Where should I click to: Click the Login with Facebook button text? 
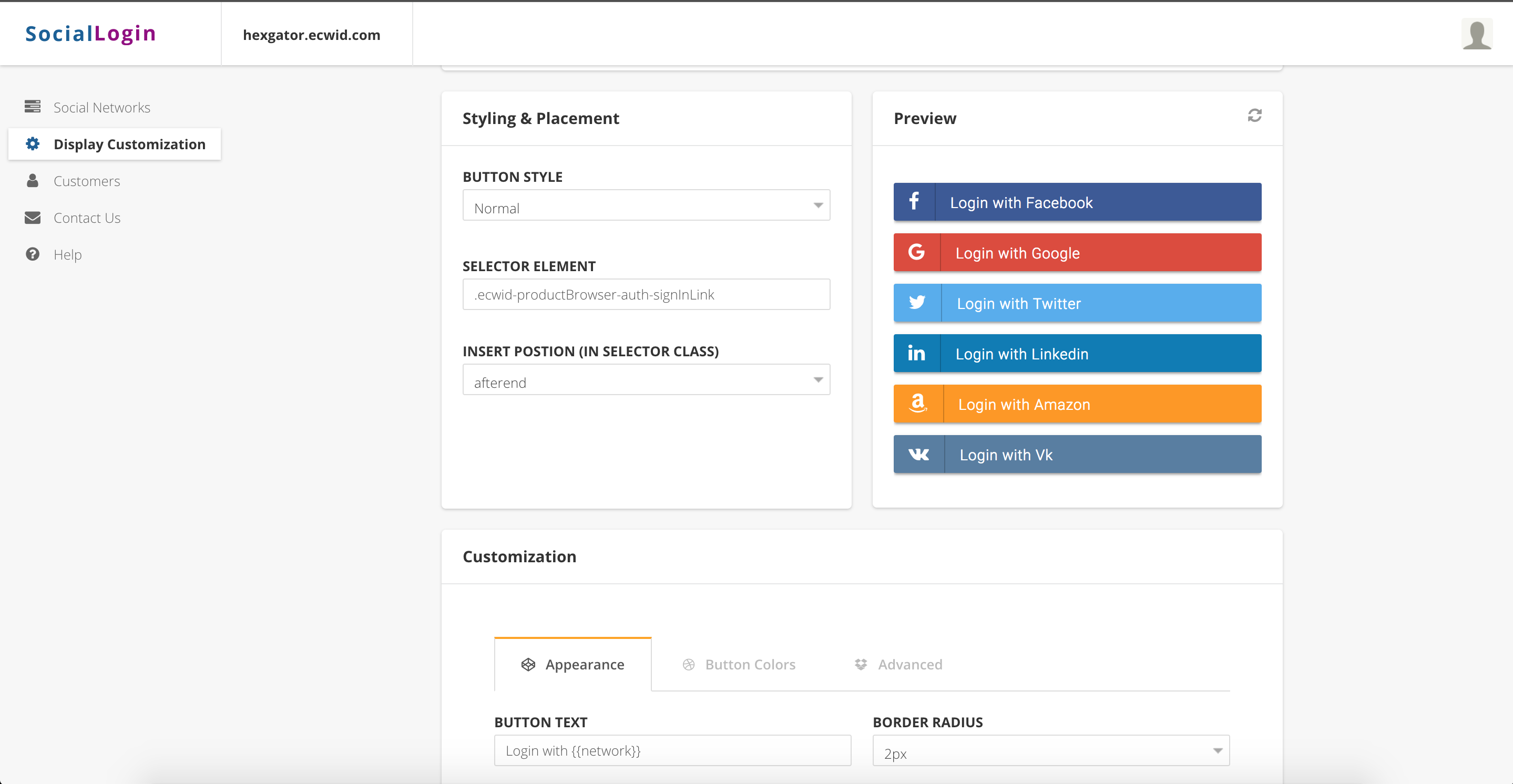1021,203
